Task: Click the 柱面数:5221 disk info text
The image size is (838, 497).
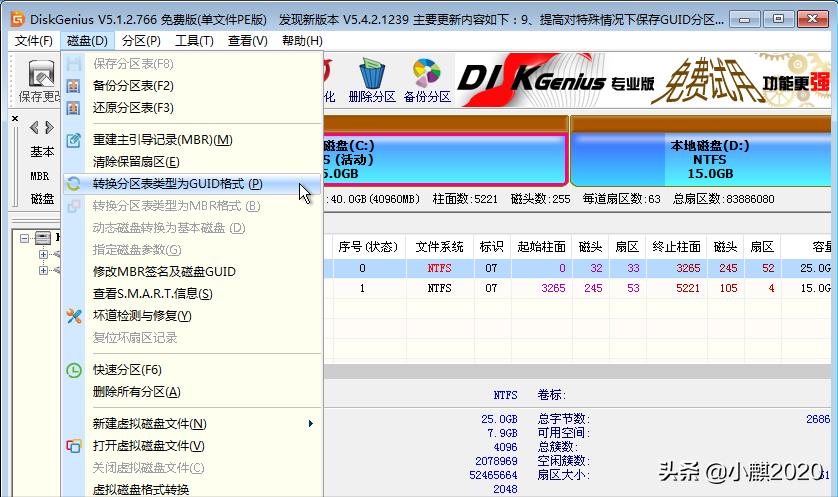Action: (465, 199)
